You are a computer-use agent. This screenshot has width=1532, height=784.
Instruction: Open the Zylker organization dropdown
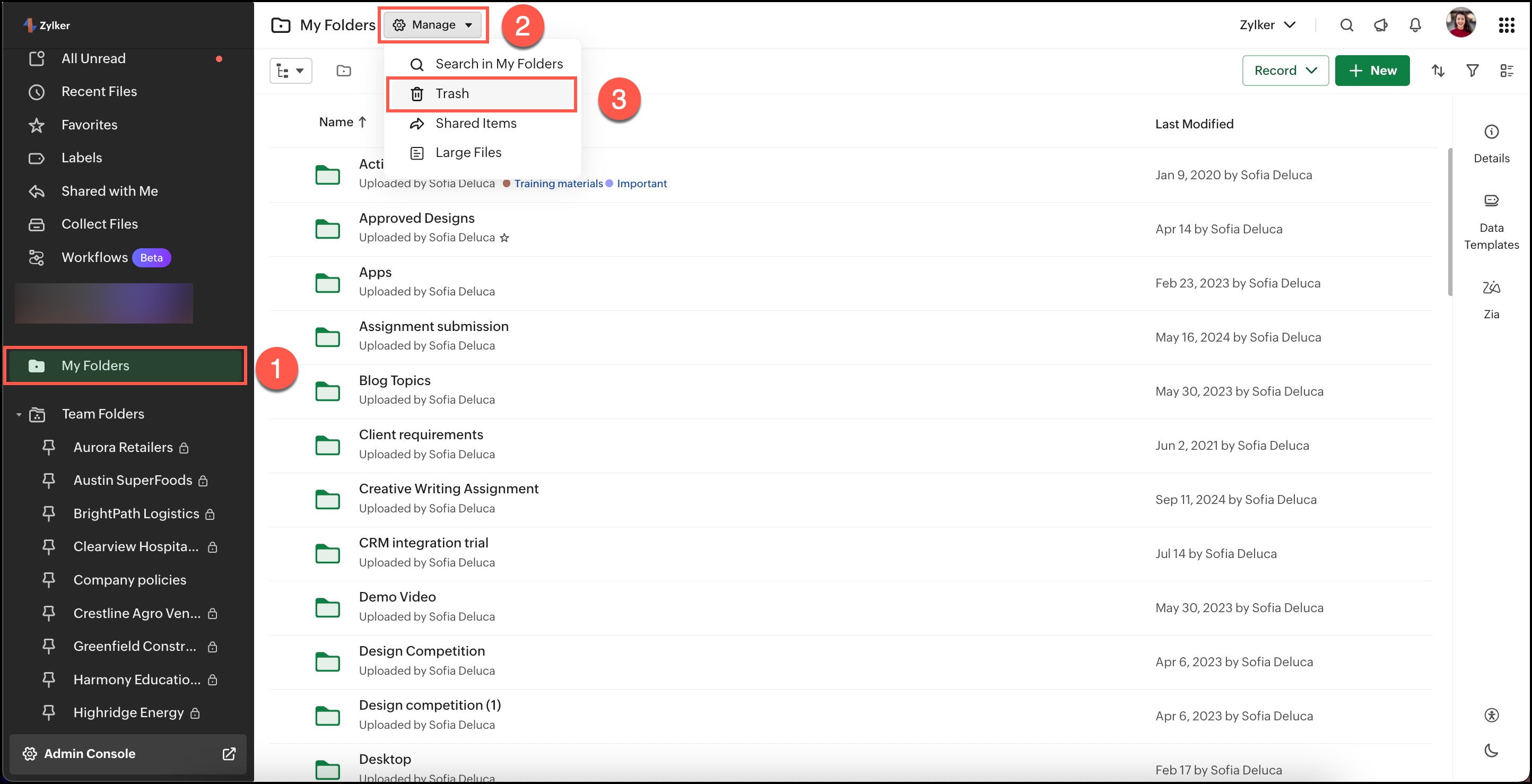[1267, 25]
